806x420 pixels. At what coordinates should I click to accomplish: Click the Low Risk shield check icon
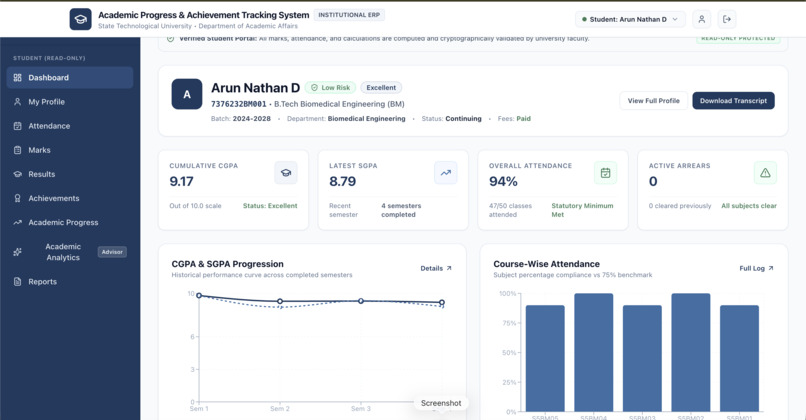point(314,87)
